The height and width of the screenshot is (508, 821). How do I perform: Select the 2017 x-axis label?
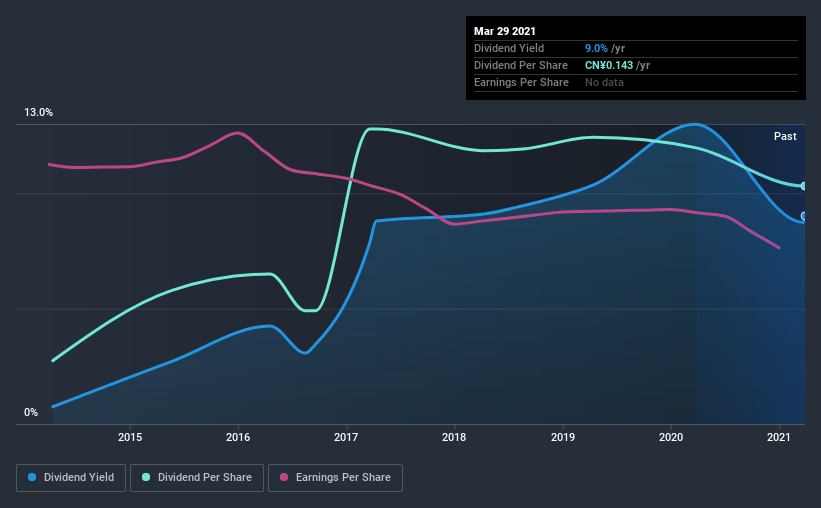(x=346, y=437)
